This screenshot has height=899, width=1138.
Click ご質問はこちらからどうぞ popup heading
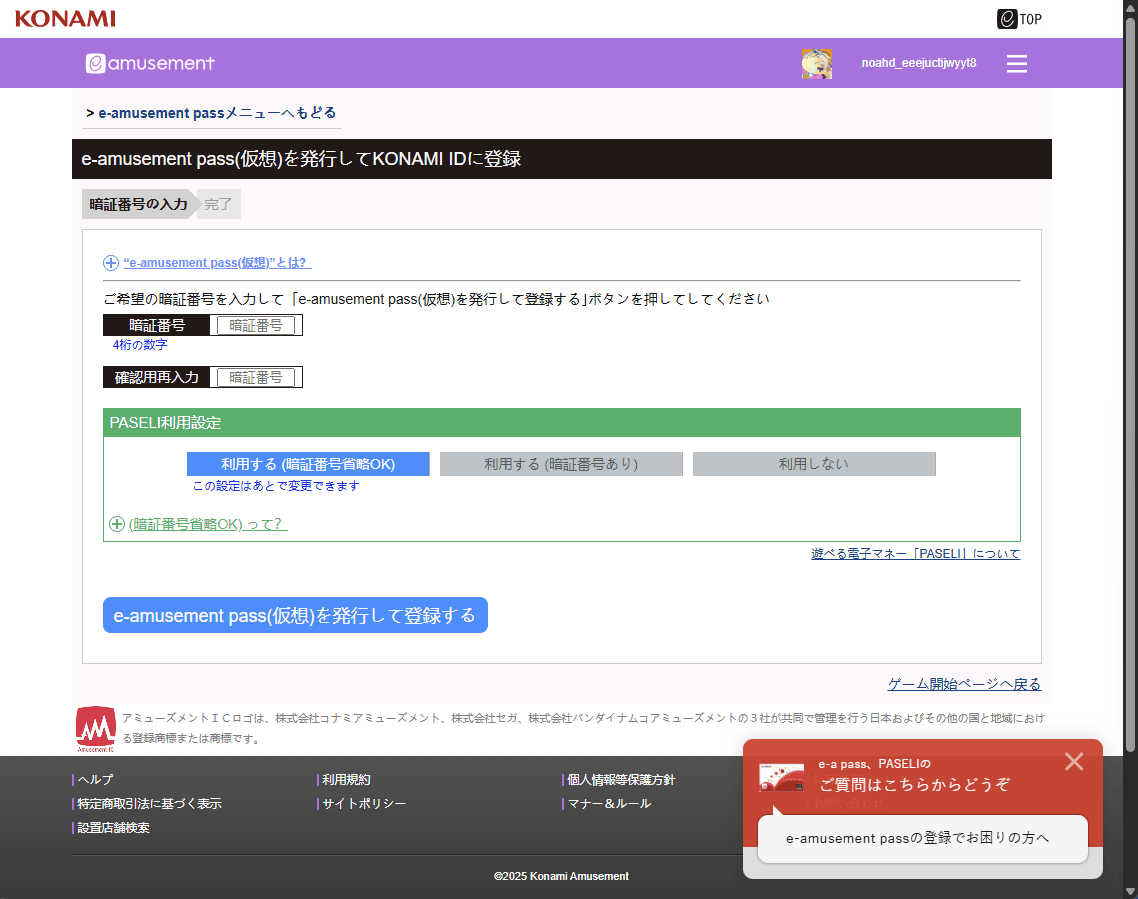pyautogui.click(x=914, y=785)
